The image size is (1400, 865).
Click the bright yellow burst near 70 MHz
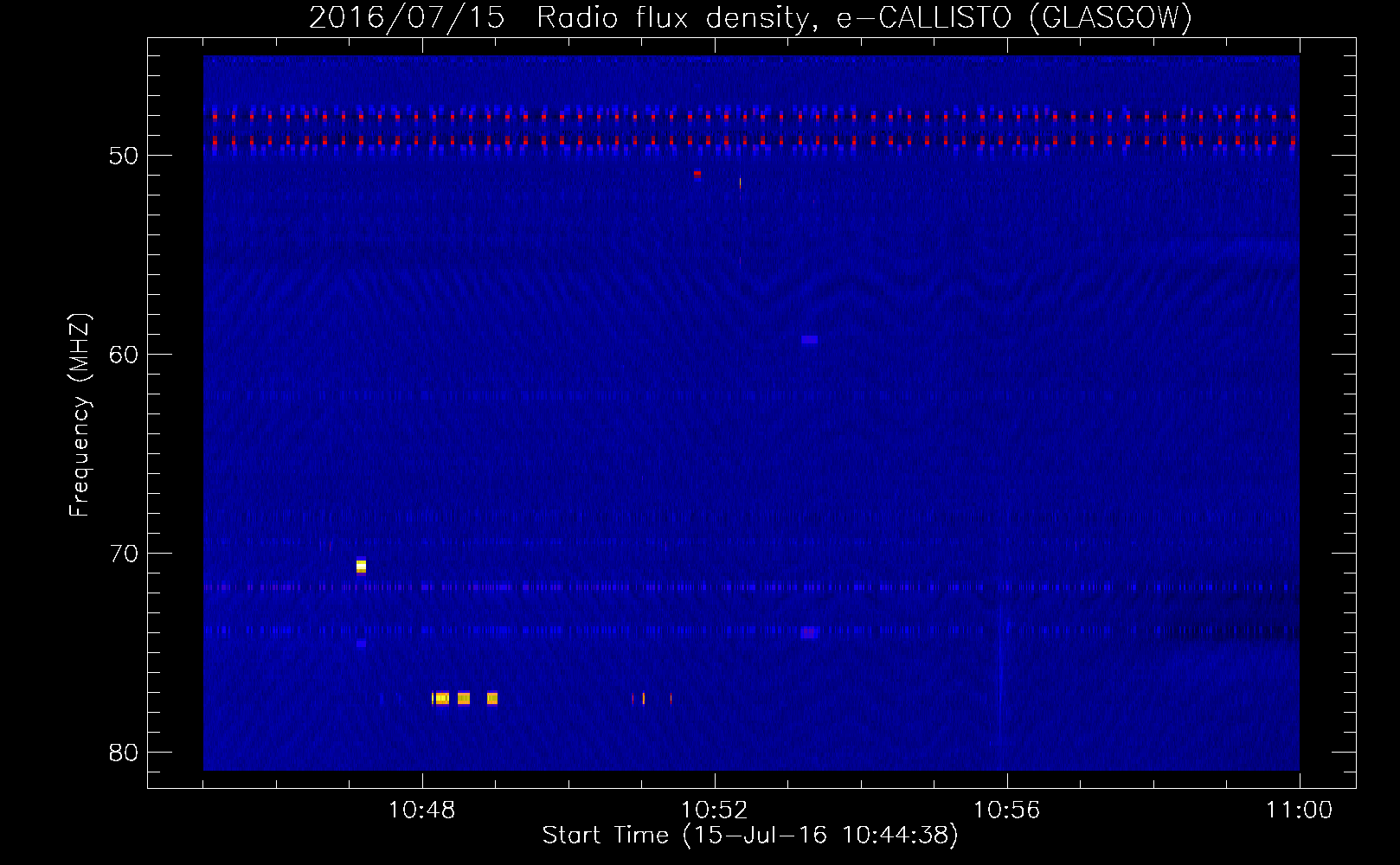click(361, 566)
